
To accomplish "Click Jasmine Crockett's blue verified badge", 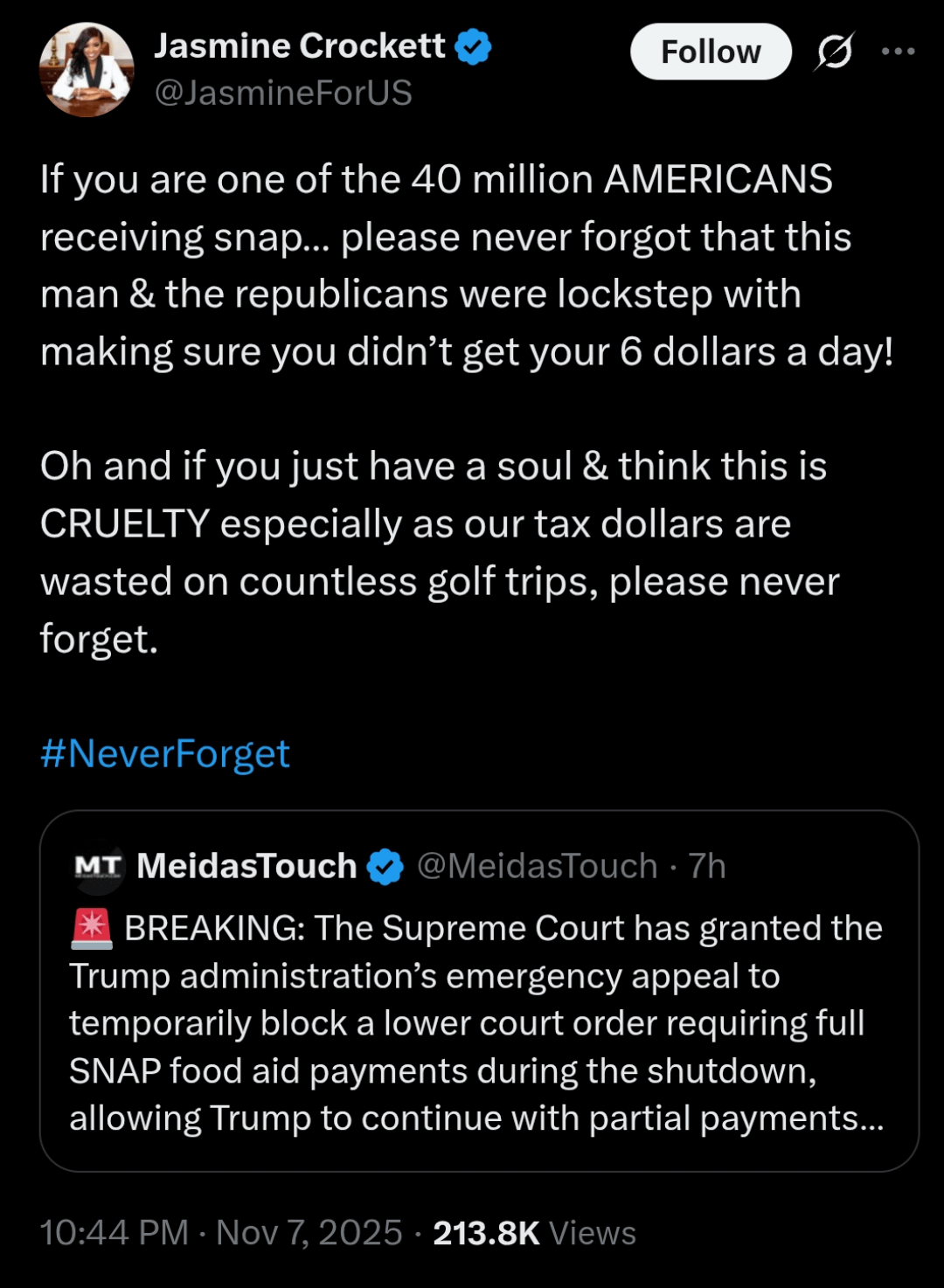I will coord(473,47).
